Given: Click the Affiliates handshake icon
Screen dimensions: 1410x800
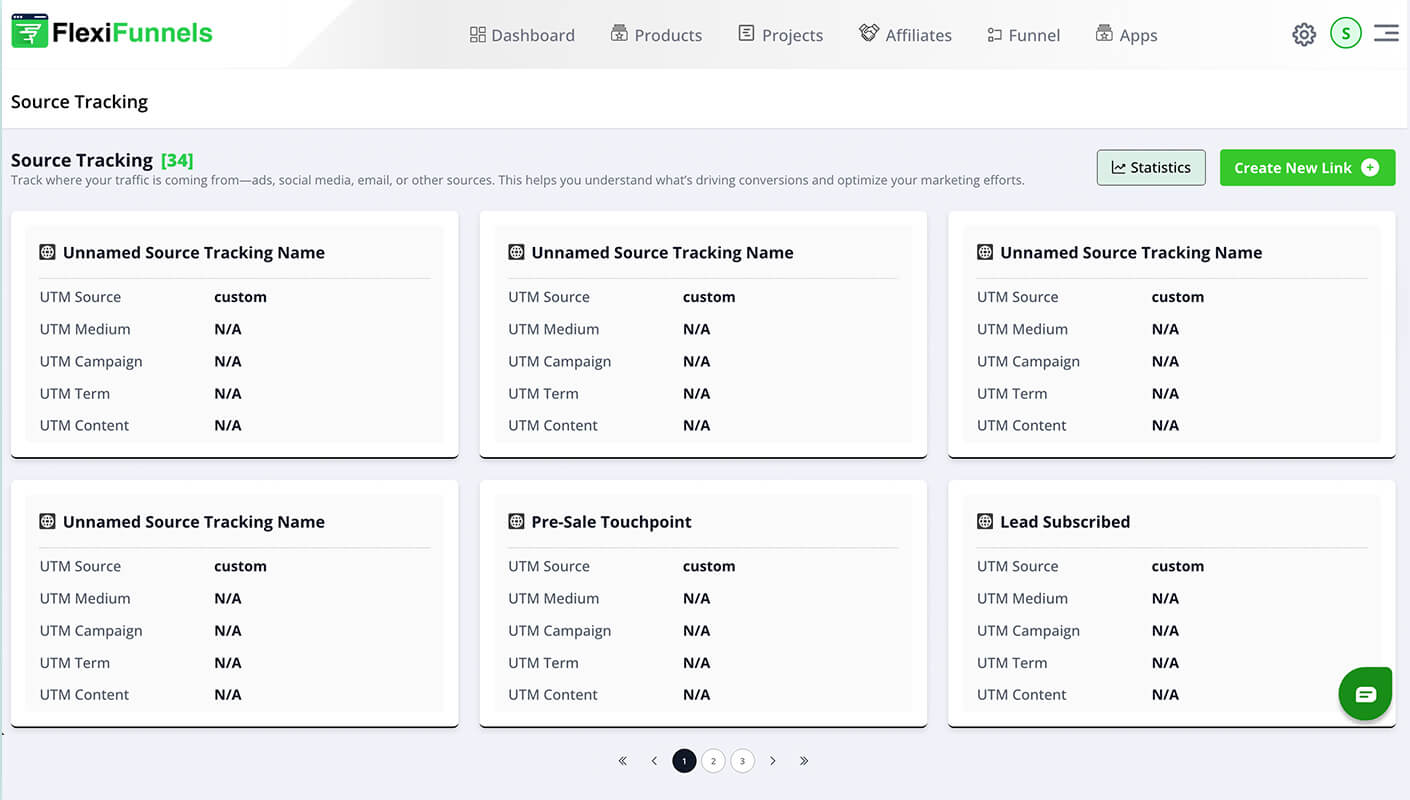Looking at the screenshot, I should pos(868,33).
